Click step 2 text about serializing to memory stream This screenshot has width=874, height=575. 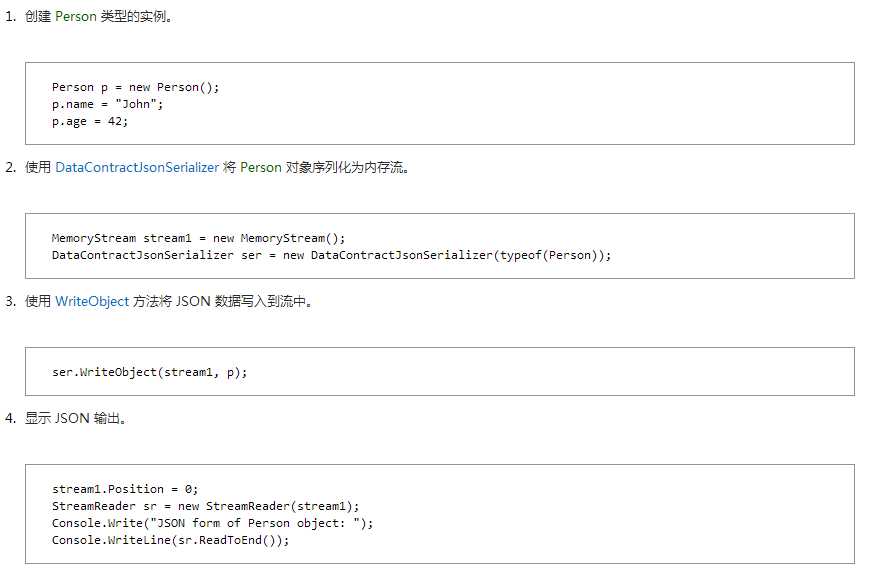217,167
